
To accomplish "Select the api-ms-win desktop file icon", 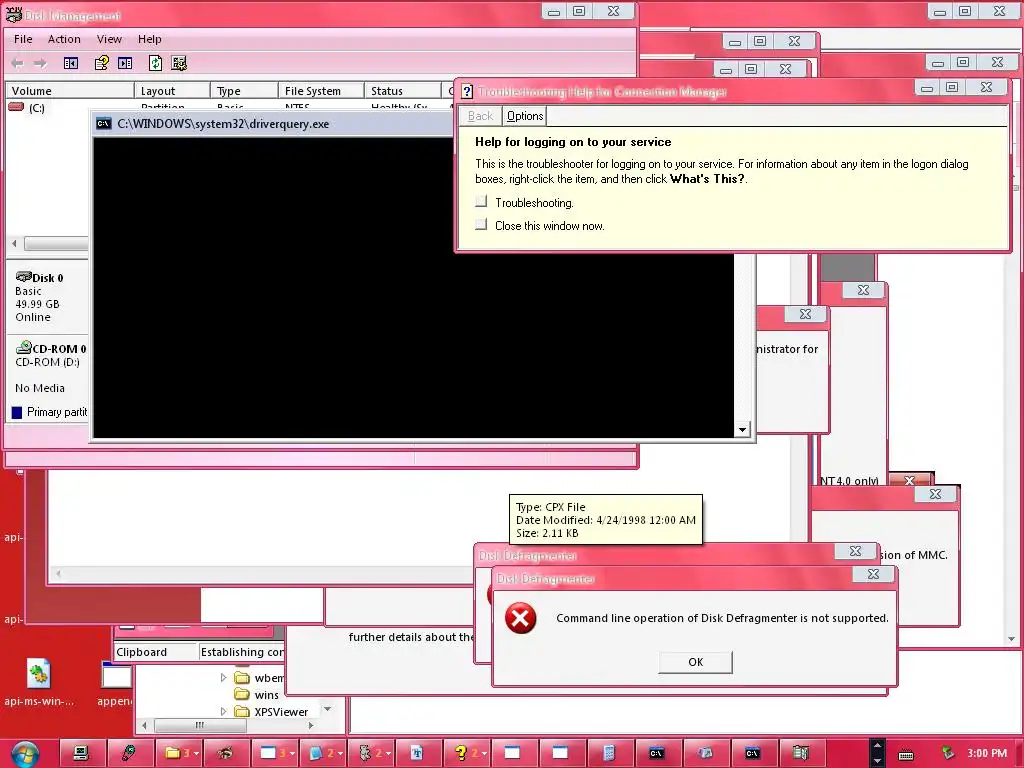I will (x=39, y=682).
